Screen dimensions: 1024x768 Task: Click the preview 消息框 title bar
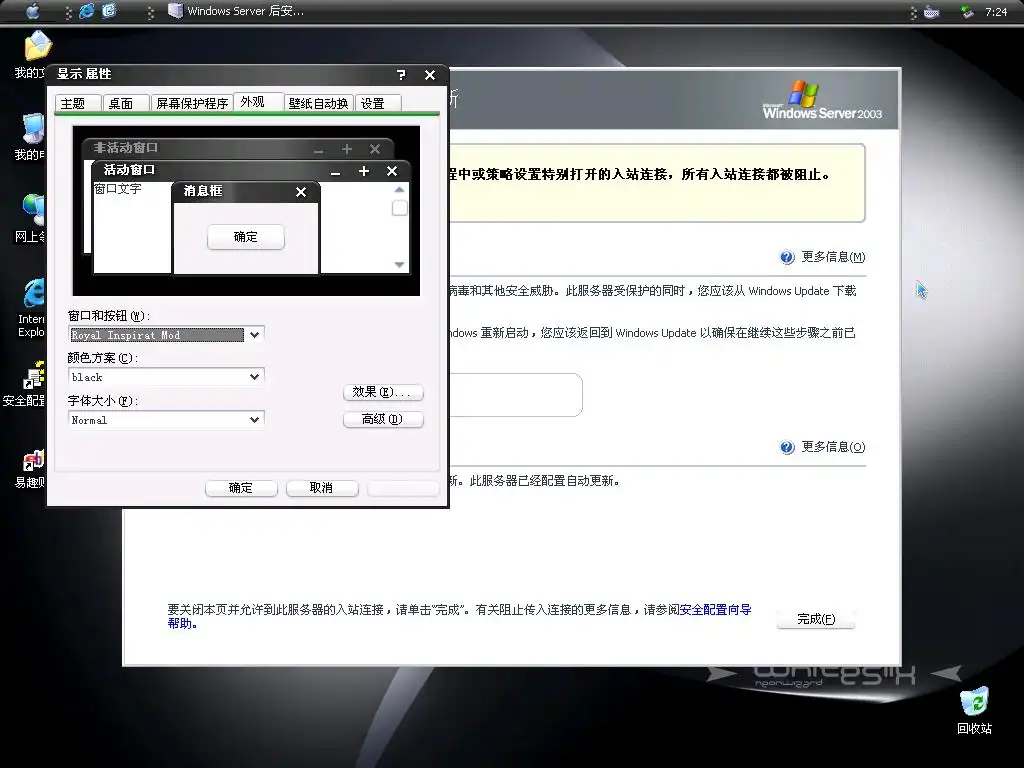246,191
